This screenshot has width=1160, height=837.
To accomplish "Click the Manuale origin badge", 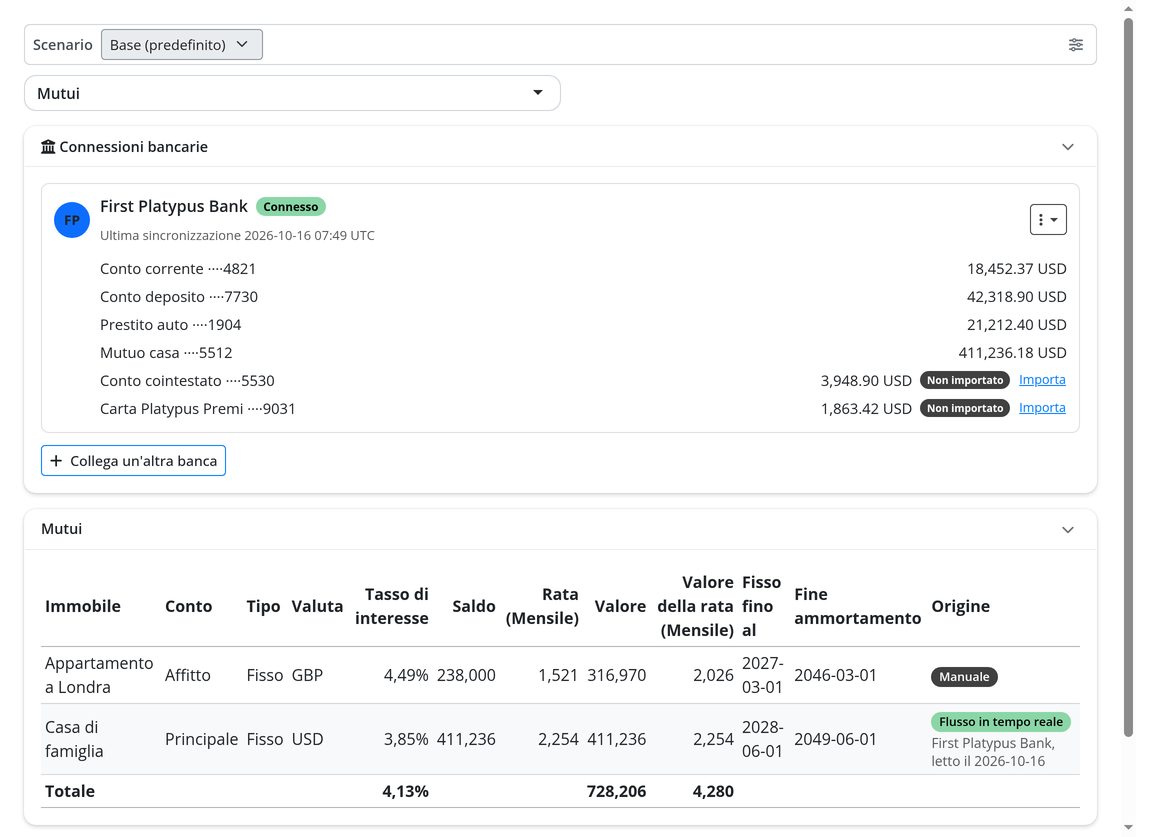I will 964,676.
